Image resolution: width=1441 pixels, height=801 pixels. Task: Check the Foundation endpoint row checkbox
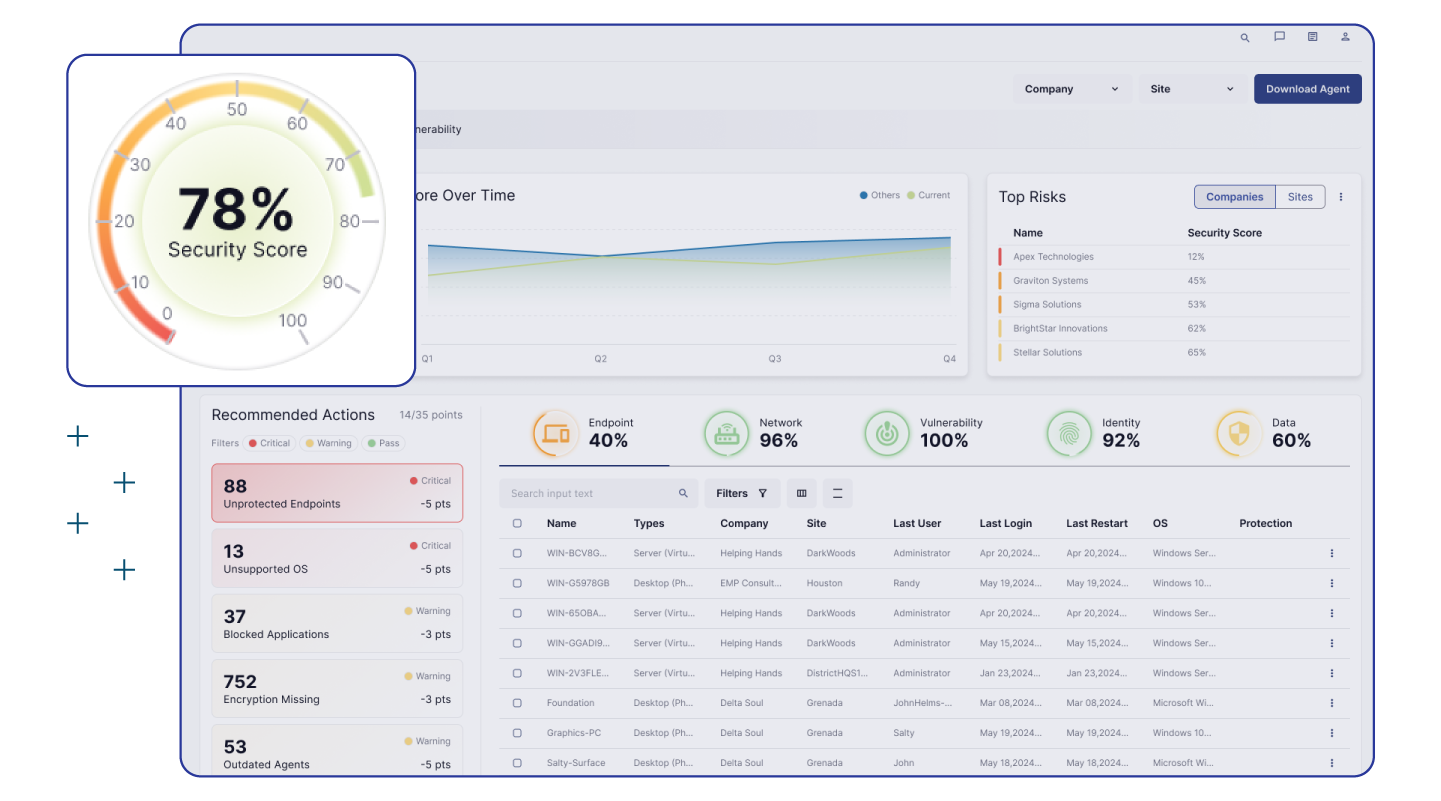tap(517, 703)
